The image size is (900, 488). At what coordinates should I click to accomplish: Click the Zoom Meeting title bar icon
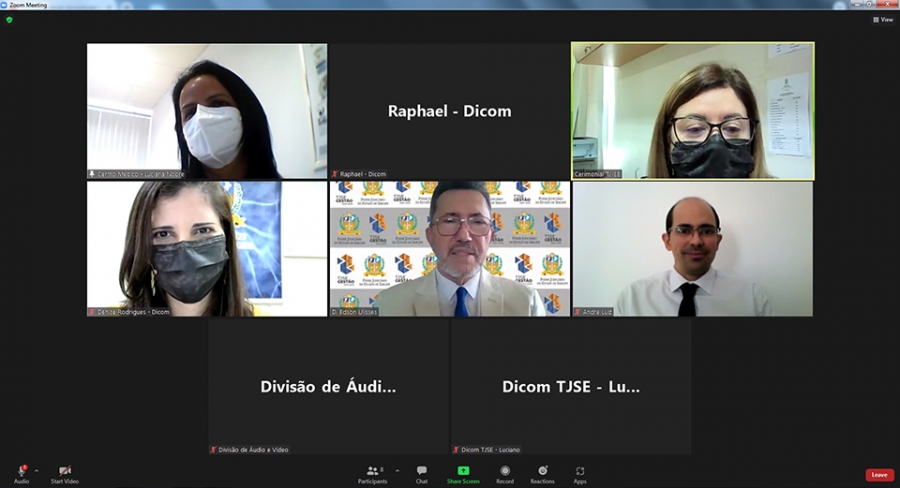point(5,4)
